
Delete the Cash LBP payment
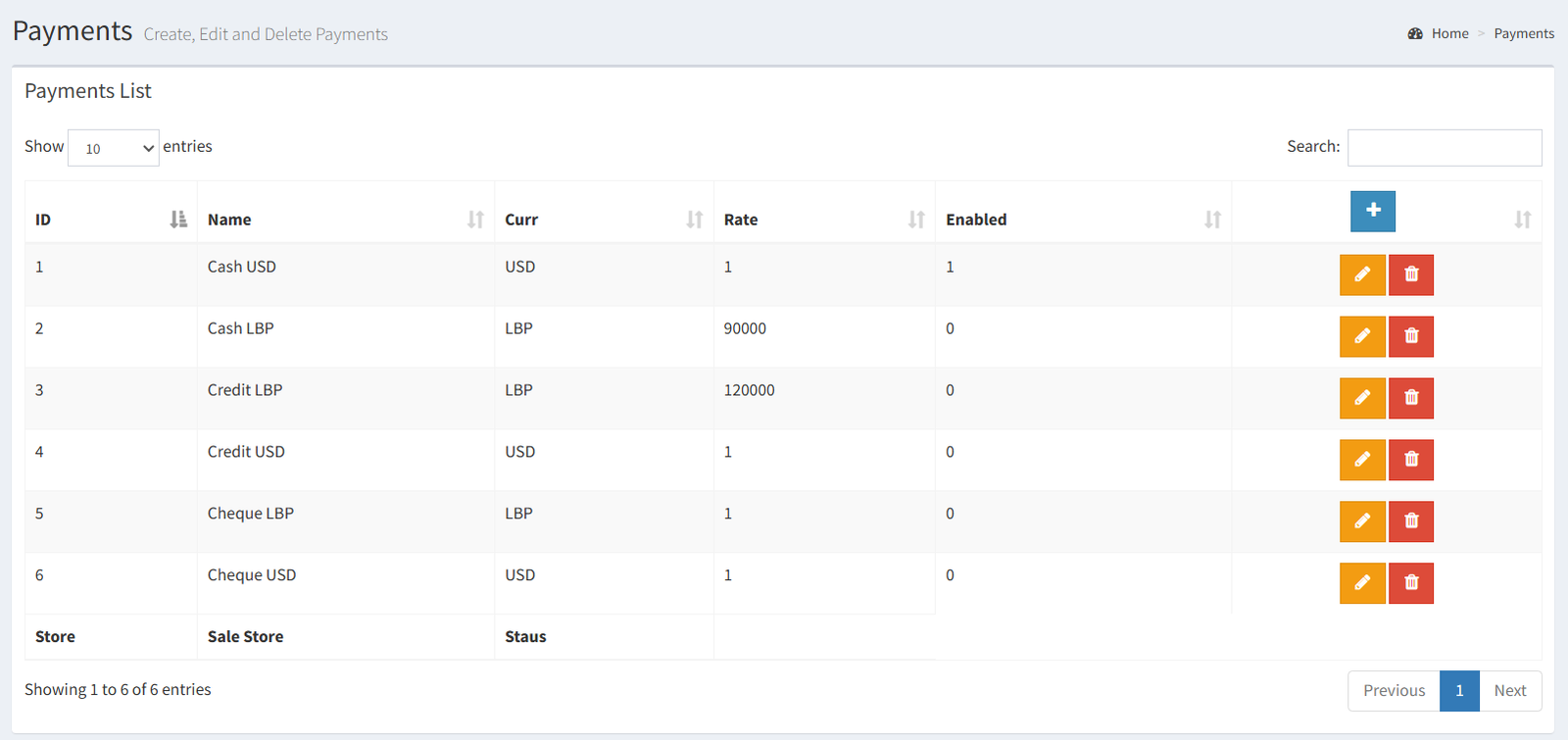1411,336
